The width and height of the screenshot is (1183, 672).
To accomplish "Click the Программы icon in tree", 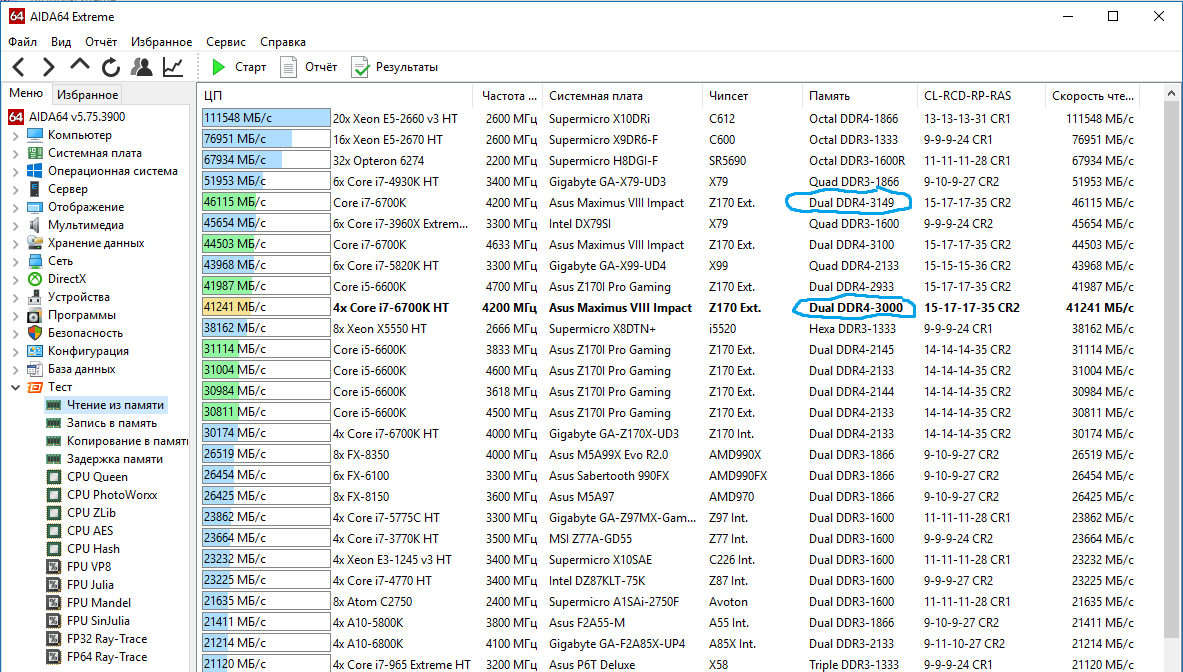I will click(x=35, y=315).
